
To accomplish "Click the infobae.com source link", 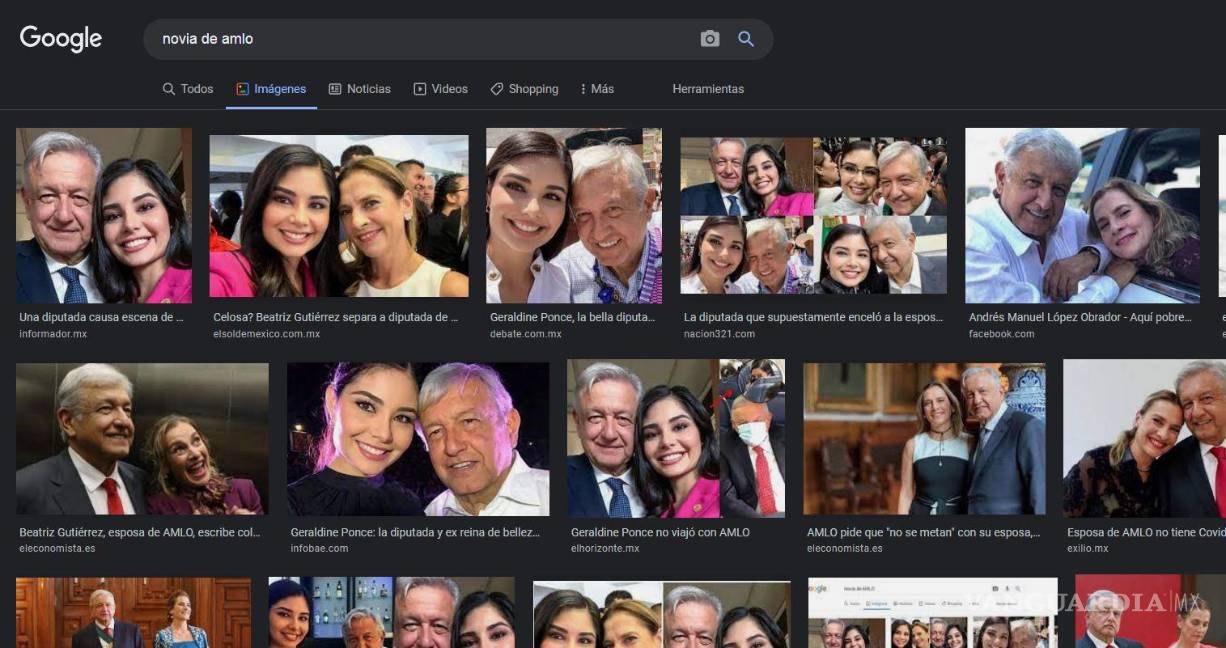I will pos(319,548).
